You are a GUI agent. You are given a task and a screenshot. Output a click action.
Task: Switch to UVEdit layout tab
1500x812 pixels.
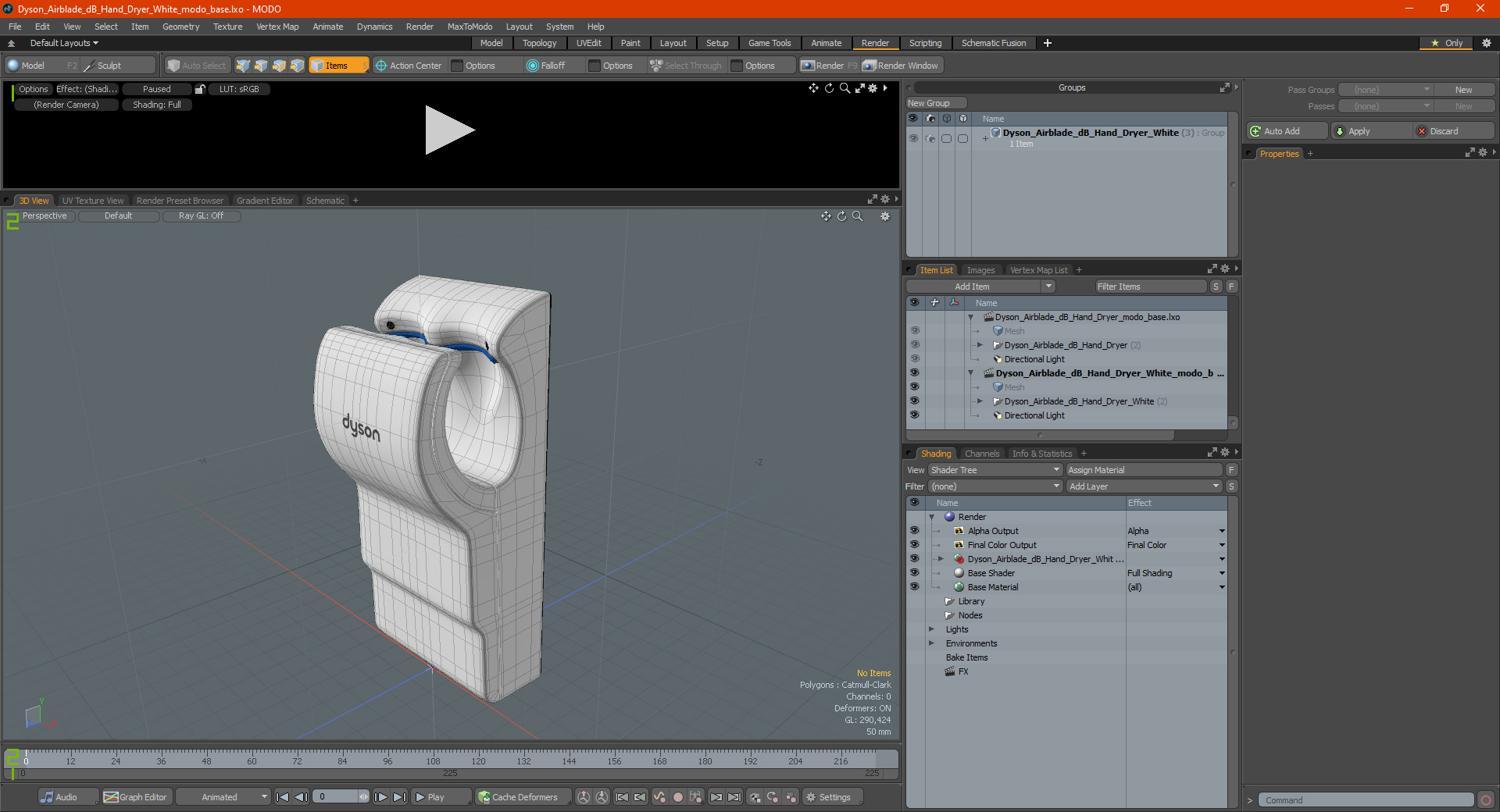[x=588, y=43]
